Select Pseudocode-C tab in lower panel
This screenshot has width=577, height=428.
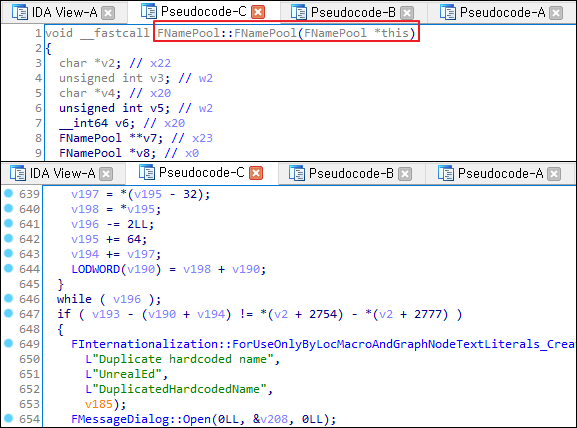(x=201, y=172)
